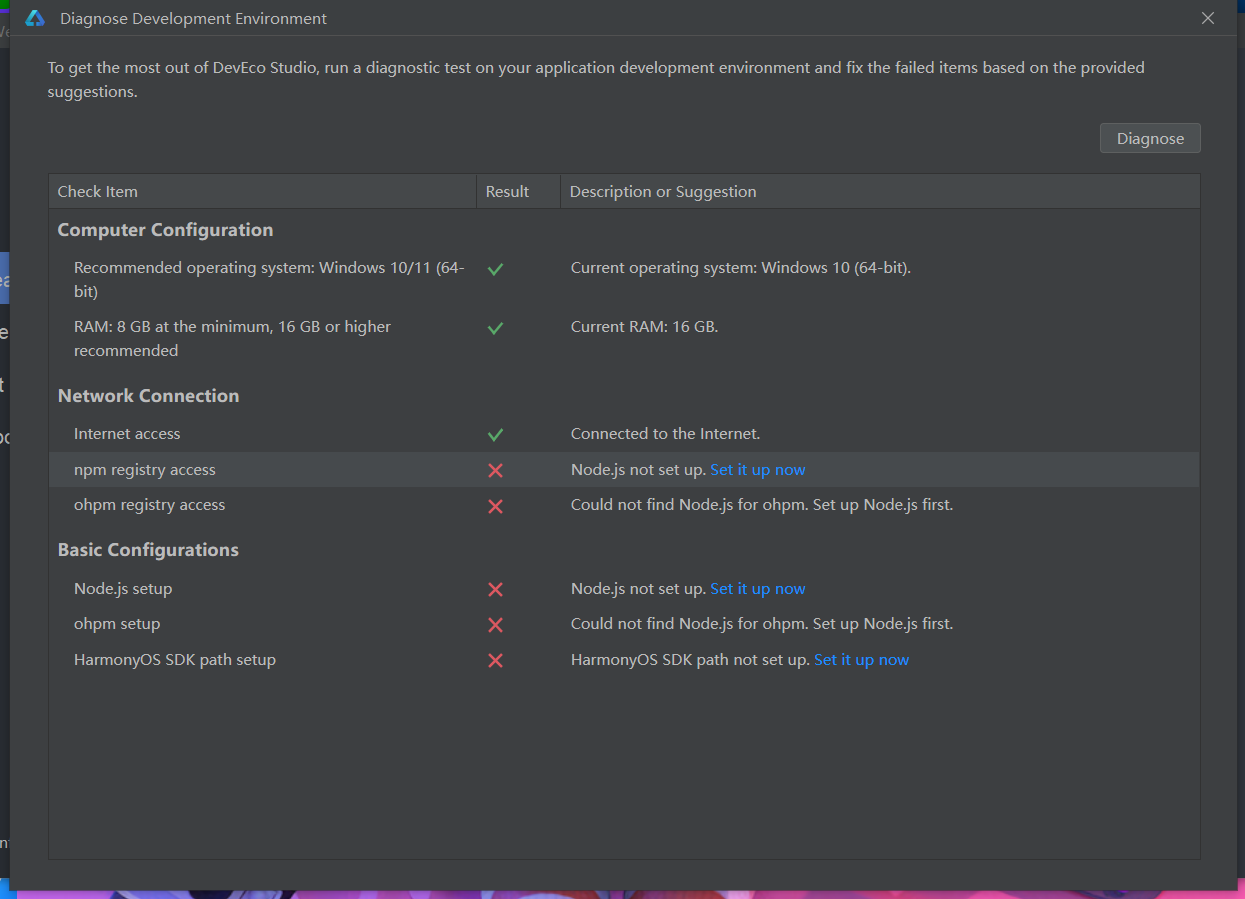Open 'Set it up now' for HarmonyOS SDK
This screenshot has height=899, width=1245.
tap(861, 660)
